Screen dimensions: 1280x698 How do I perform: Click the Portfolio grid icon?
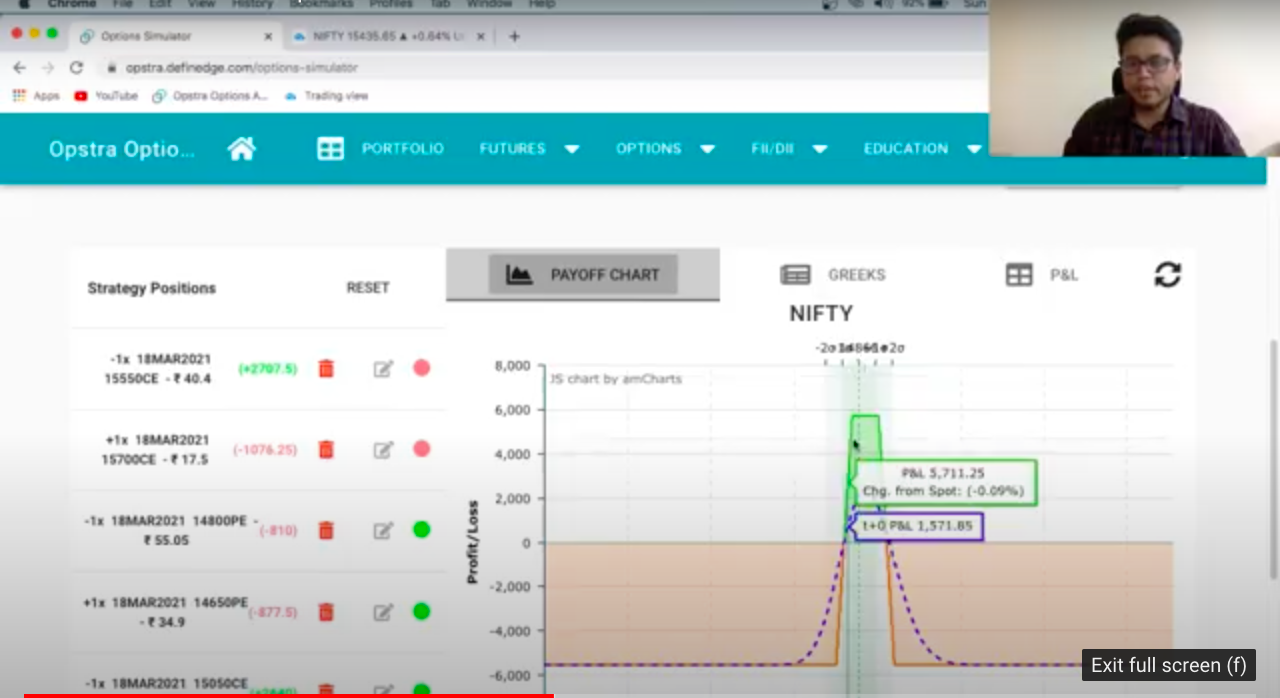[330, 149]
